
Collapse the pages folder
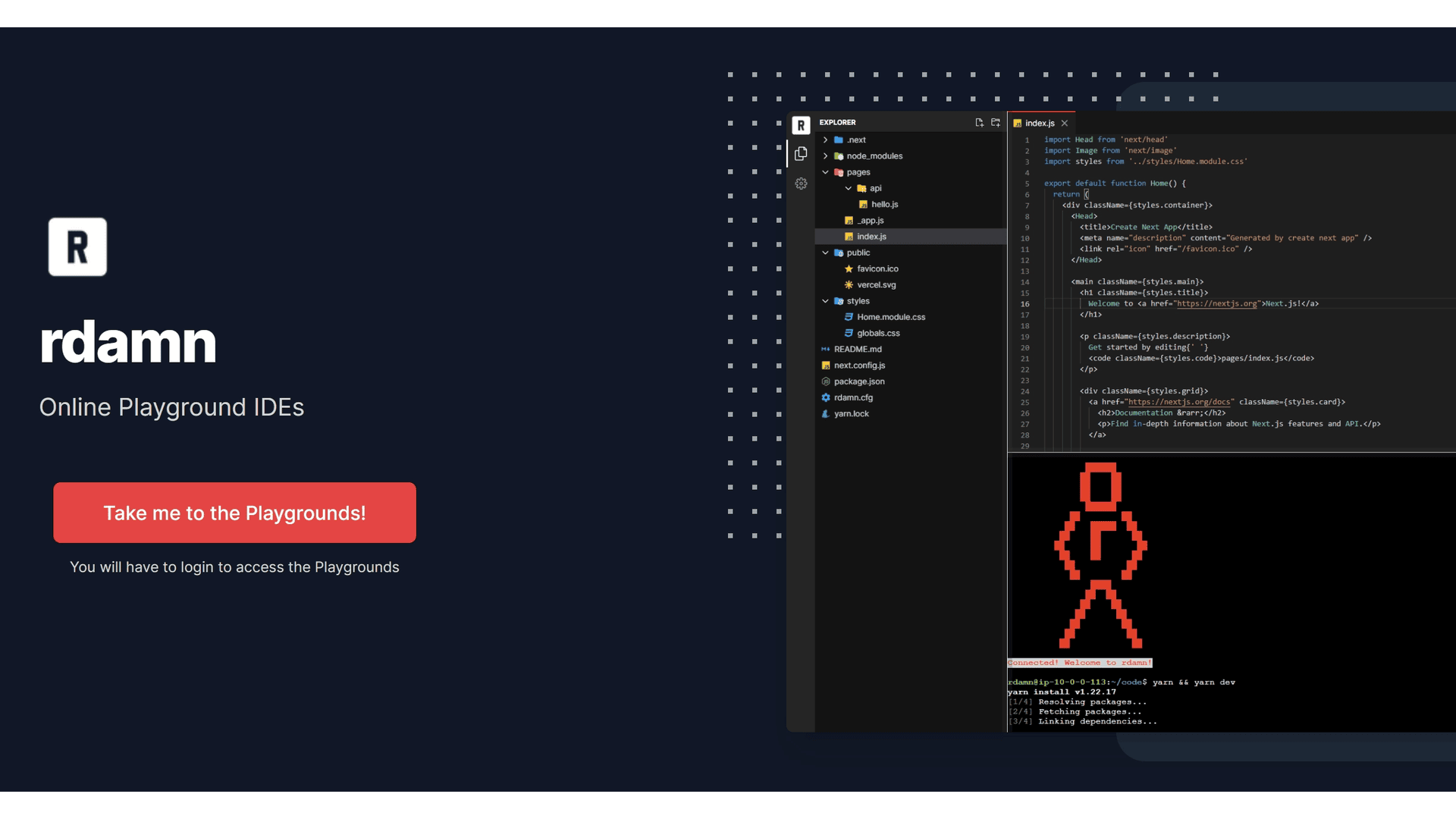coord(826,172)
